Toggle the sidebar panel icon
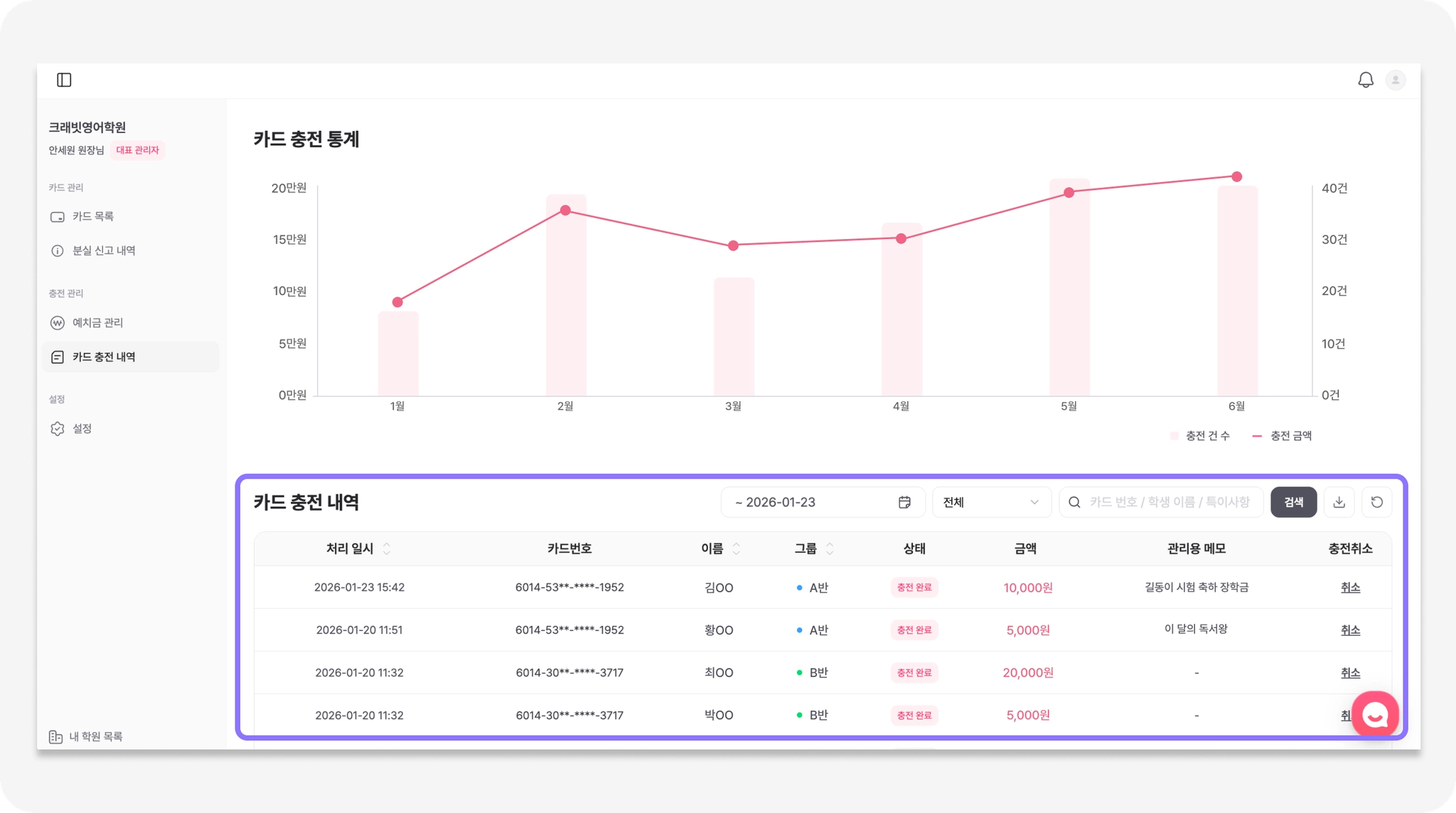Image resolution: width=1456 pixels, height=813 pixels. coord(64,80)
